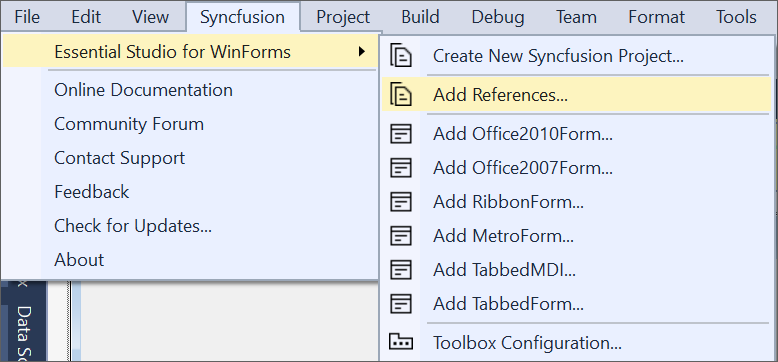Viewport: 778px width, 362px height.
Task: Open the Syncfusion menu
Action: 243,17
